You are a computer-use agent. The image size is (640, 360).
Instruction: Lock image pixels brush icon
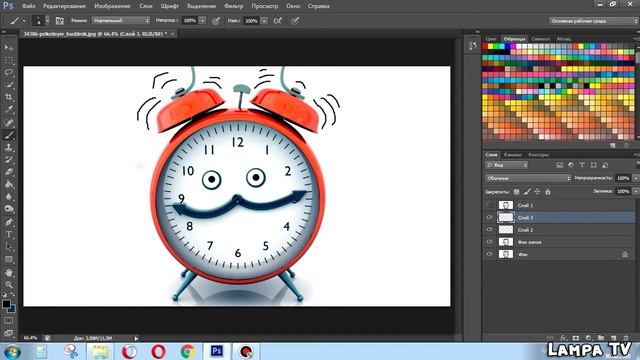pos(527,191)
